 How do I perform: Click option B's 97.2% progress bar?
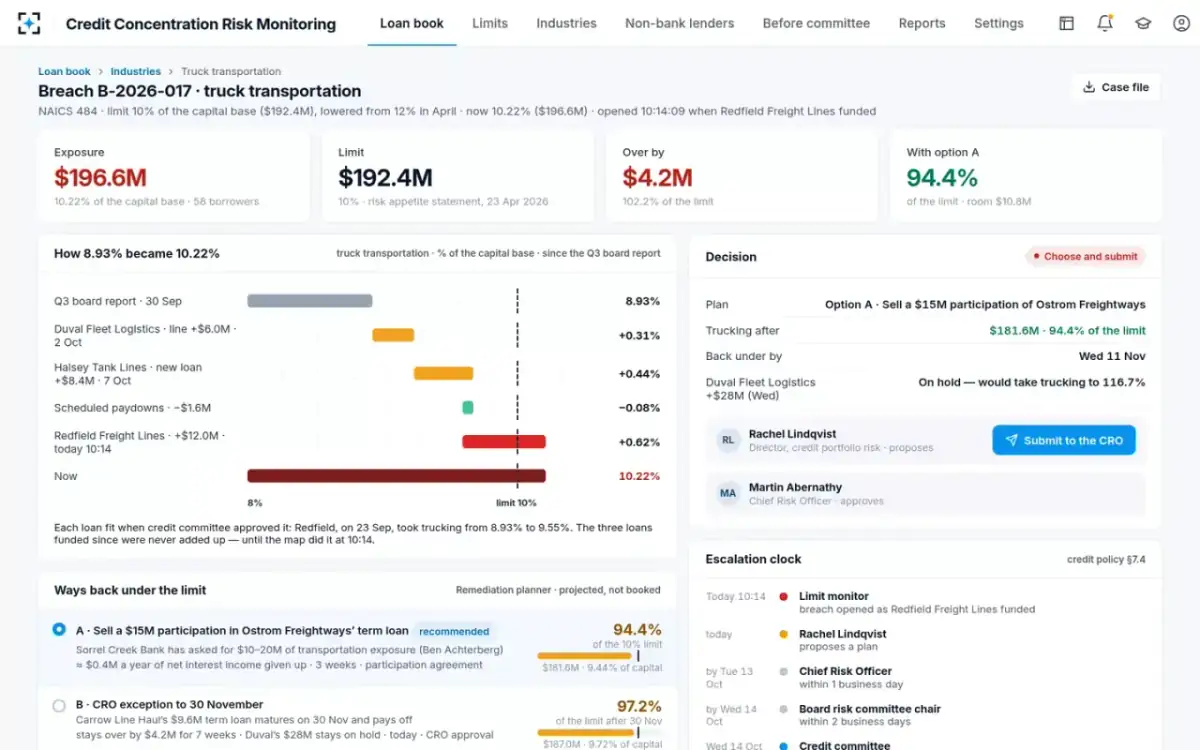pyautogui.click(x=599, y=732)
